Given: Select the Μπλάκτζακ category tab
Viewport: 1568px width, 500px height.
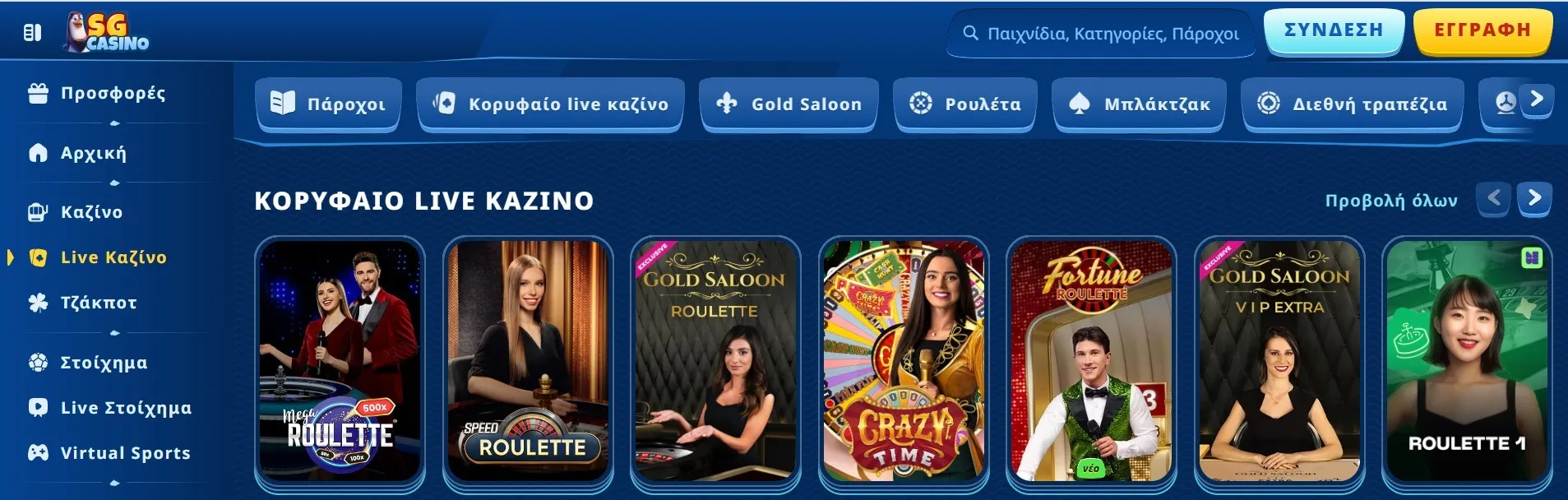Looking at the screenshot, I should tap(1140, 104).
